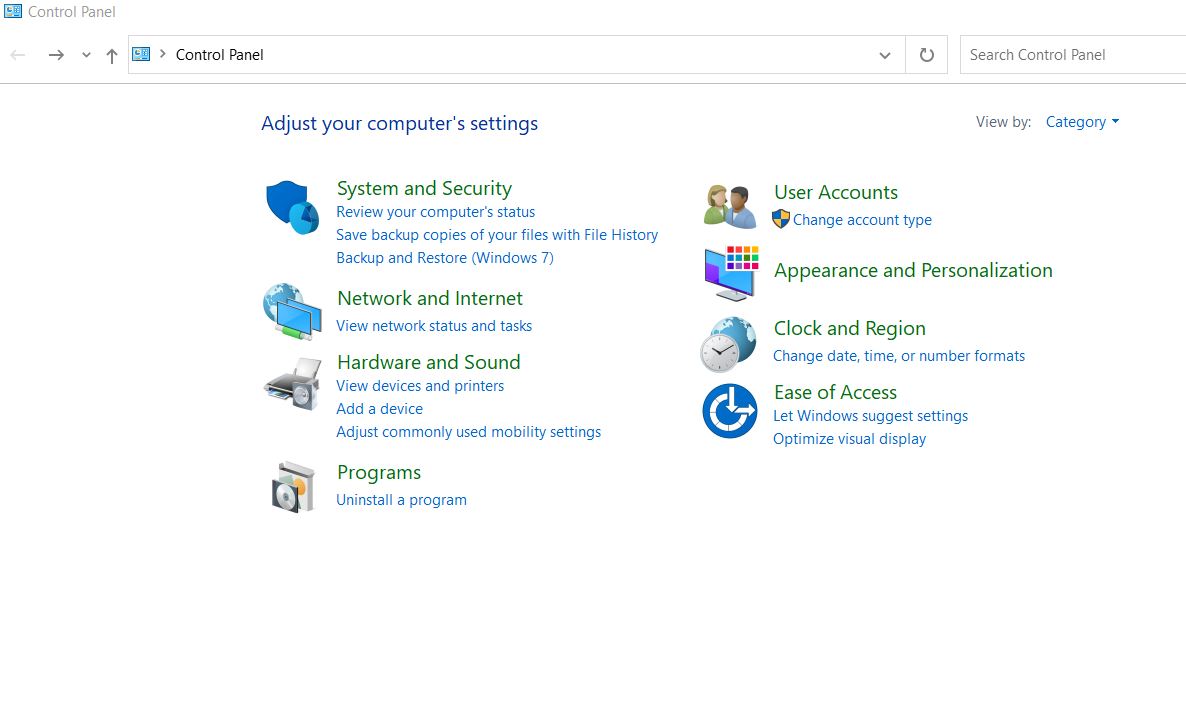Click into the Search Control Panel field
Image resolution: width=1186 pixels, height=720 pixels.
[x=1073, y=55]
